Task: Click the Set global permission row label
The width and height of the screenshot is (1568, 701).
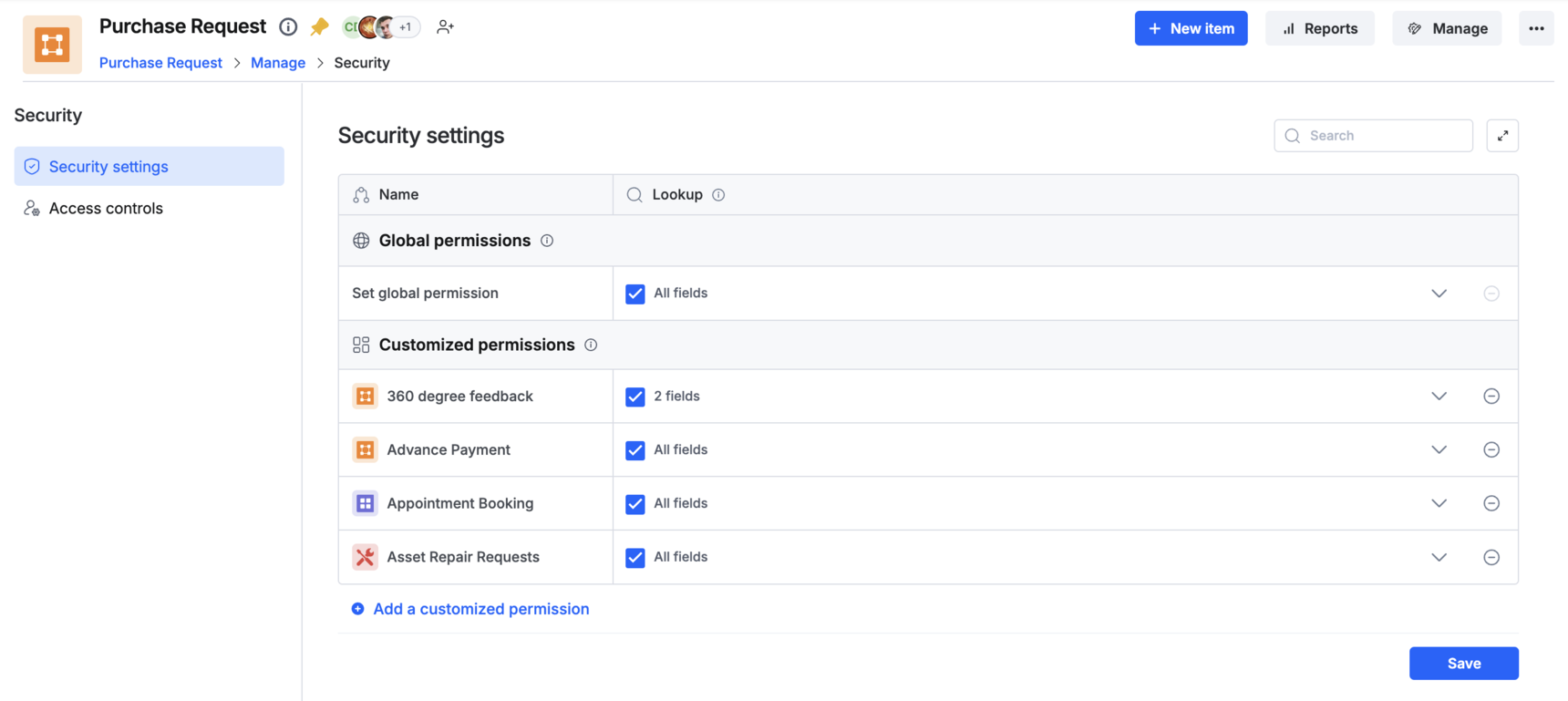Action: [425, 294]
